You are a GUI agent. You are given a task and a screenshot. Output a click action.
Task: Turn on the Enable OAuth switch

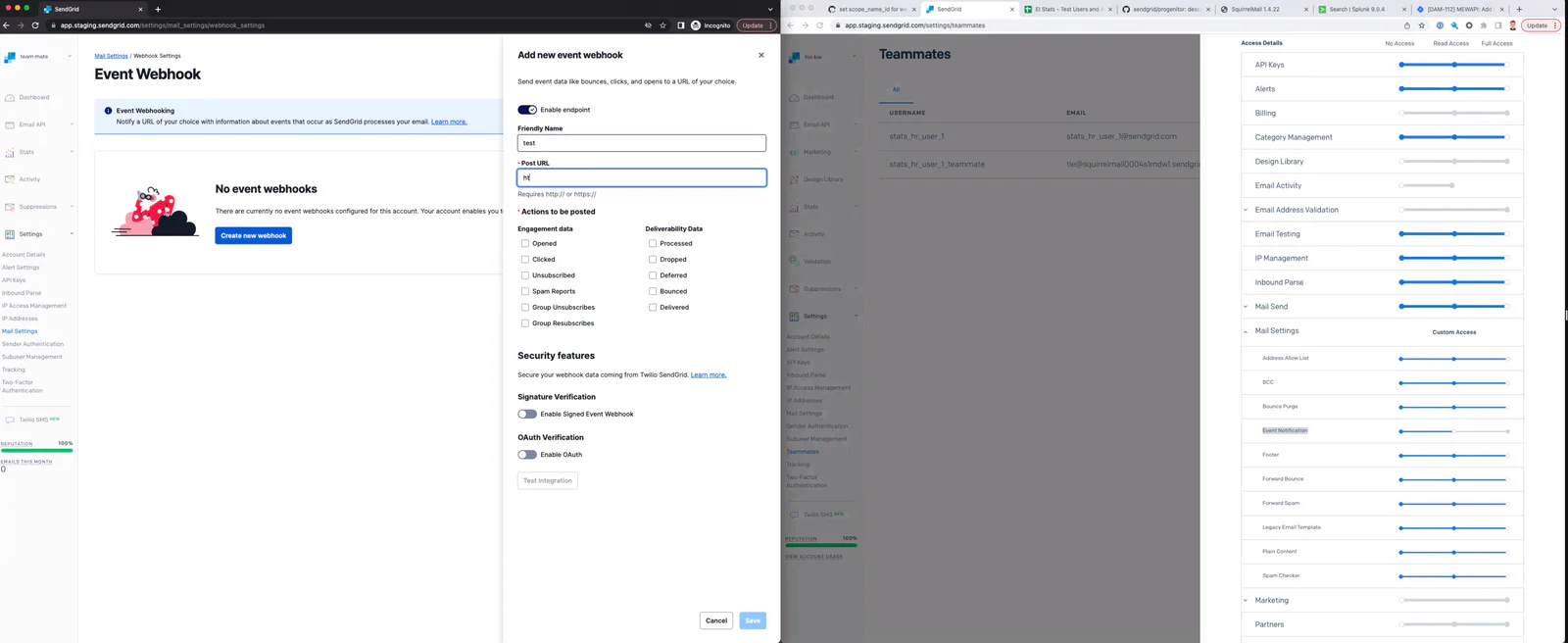click(527, 455)
